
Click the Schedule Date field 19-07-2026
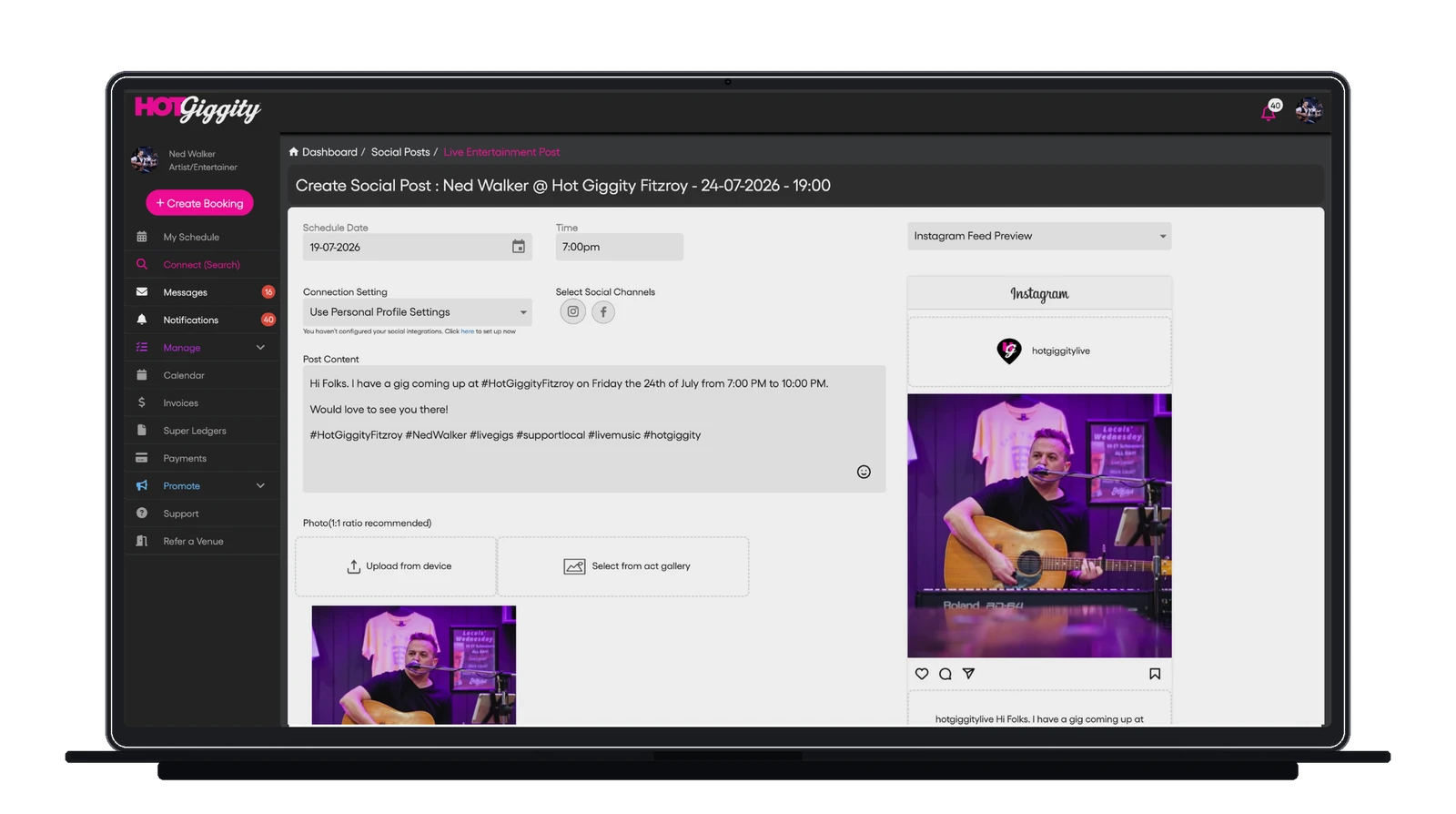418,247
